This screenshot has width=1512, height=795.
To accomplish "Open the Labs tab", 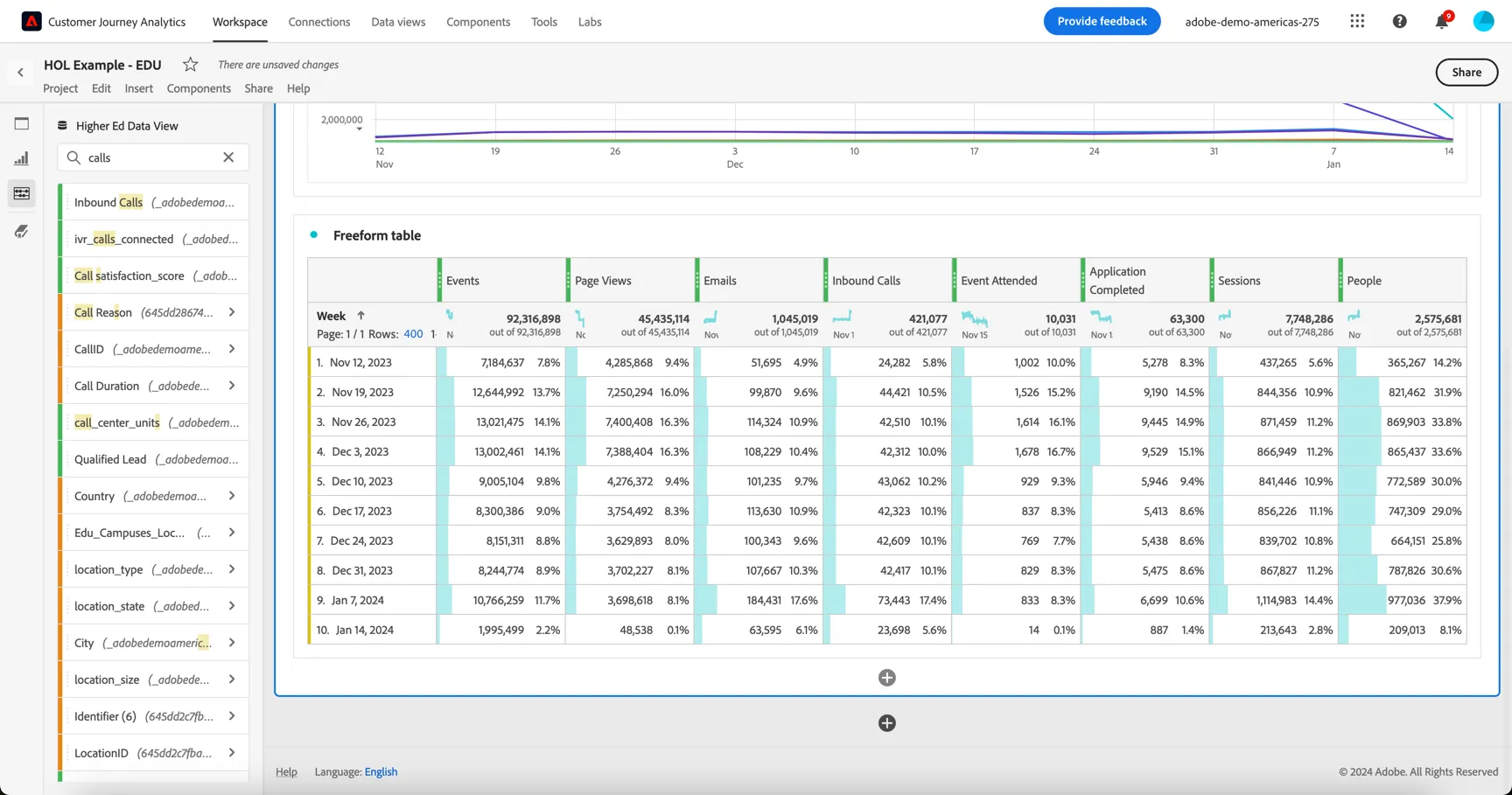I will pos(590,22).
